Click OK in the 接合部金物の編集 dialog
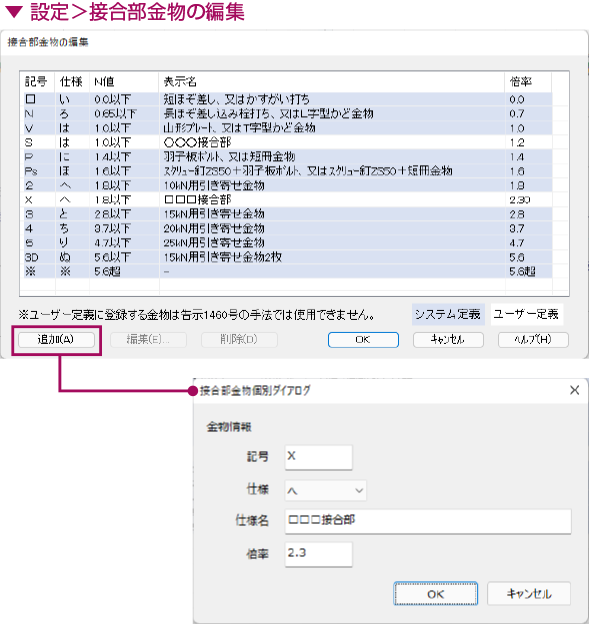This screenshot has width=589, height=624. coord(363,339)
